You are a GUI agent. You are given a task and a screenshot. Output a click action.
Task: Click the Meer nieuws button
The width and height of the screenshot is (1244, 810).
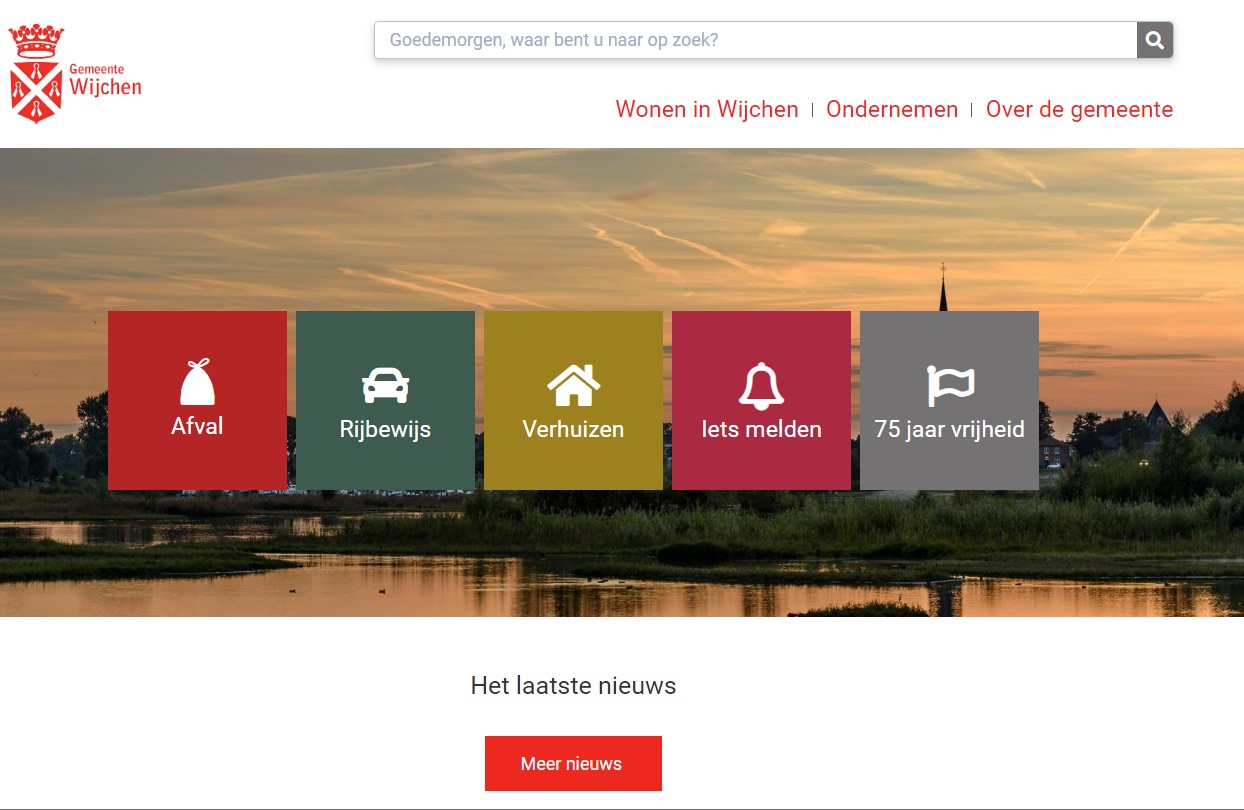(572, 764)
